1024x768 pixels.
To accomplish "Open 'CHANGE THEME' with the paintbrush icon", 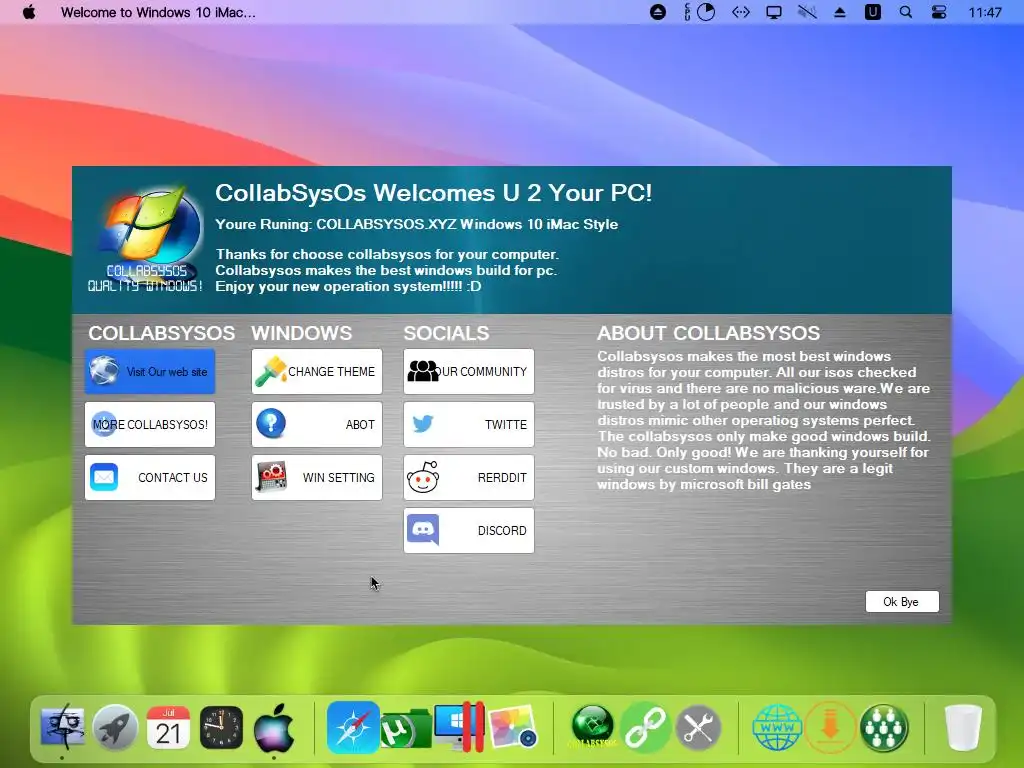I will pyautogui.click(x=317, y=372).
